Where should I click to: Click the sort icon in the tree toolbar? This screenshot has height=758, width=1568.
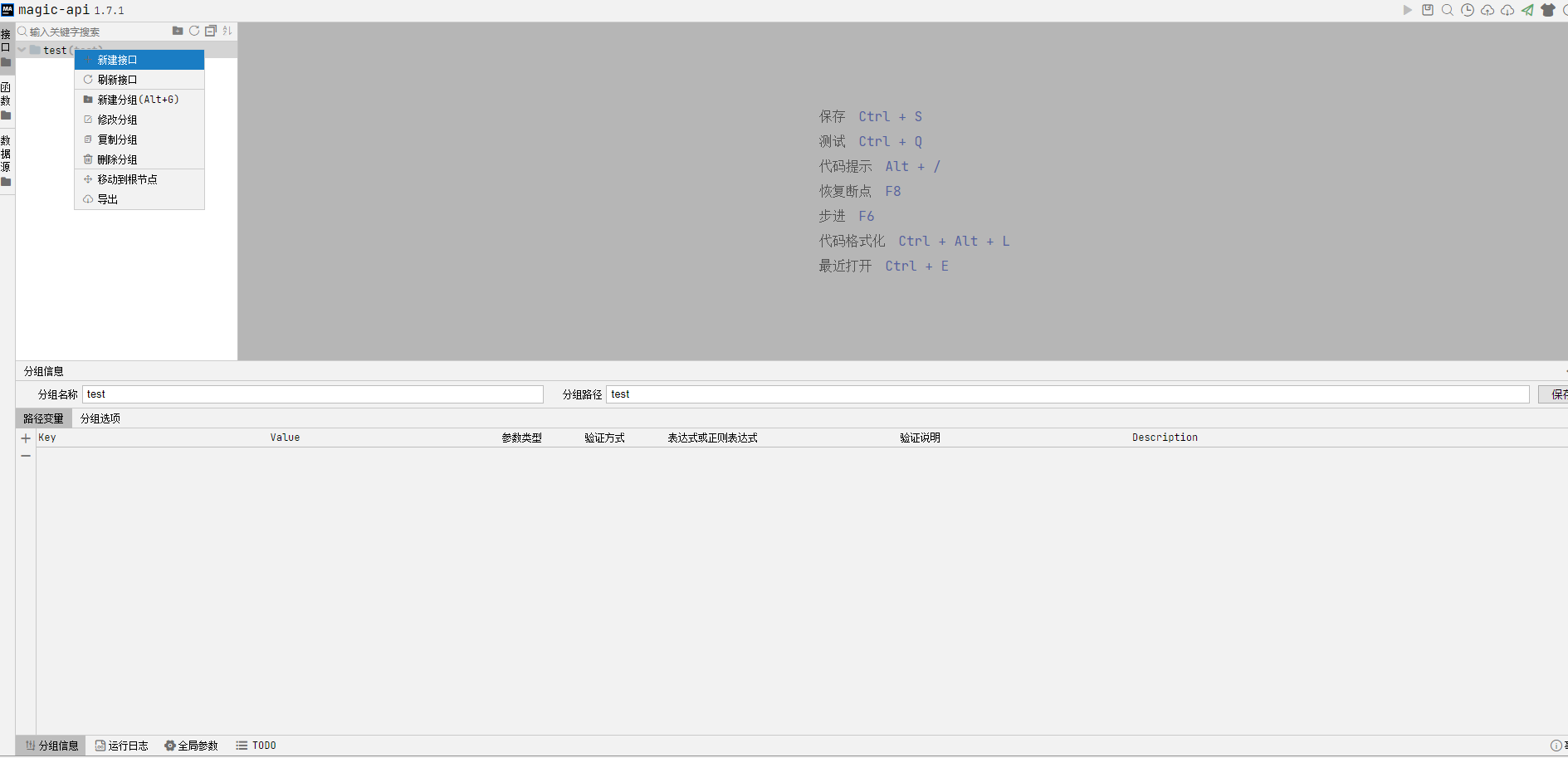point(227,31)
